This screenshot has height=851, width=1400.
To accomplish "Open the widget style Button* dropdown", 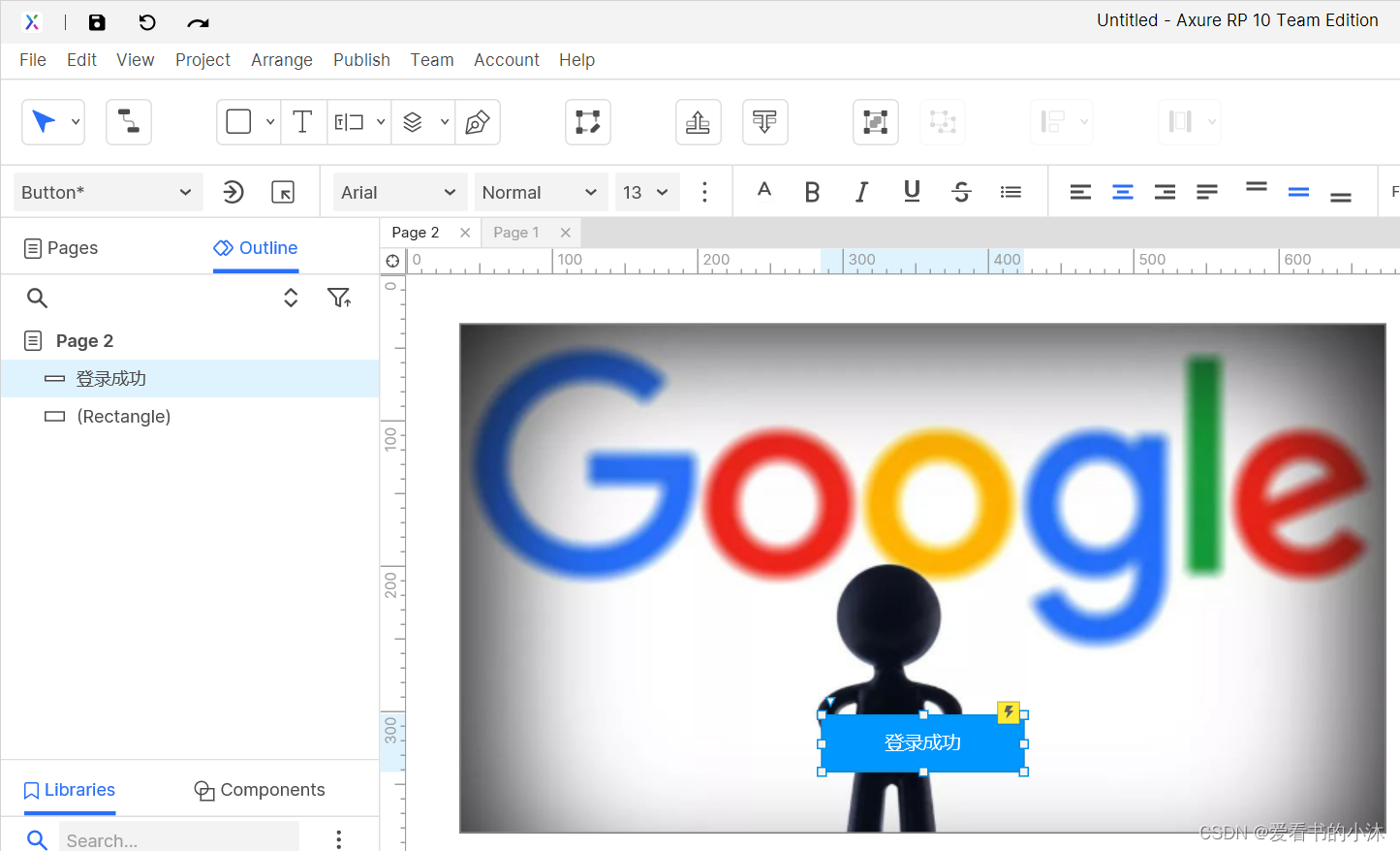I will click(x=108, y=192).
